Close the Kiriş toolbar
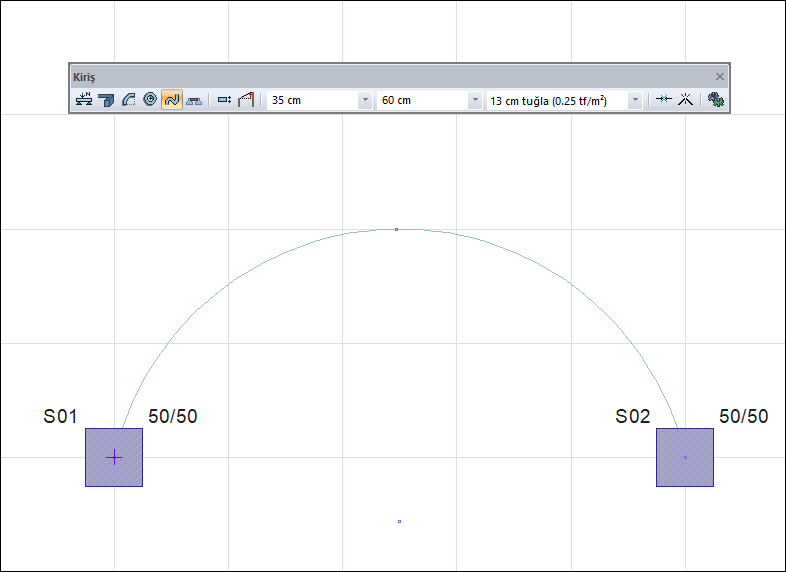 (x=719, y=76)
